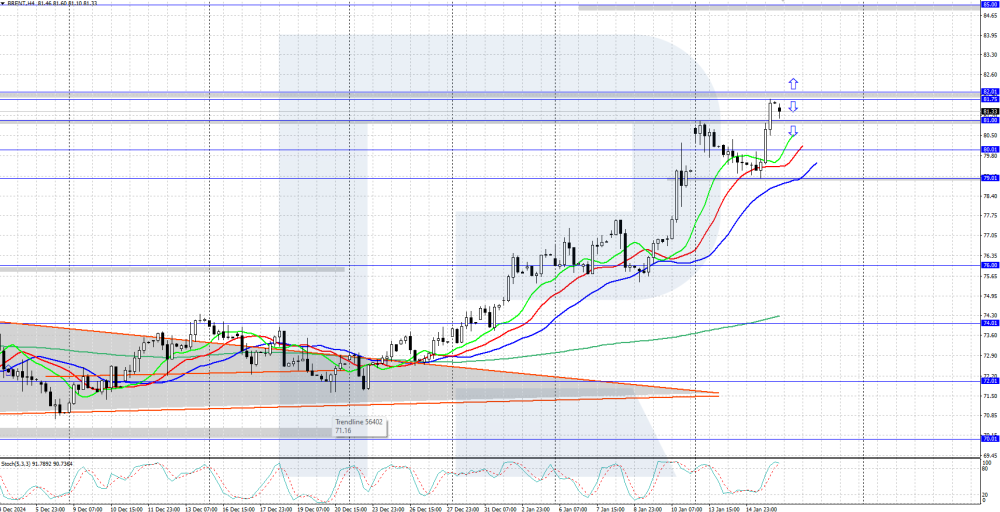
Task: Click the 9 Dec 07:00 time axis label
Action: point(88,507)
